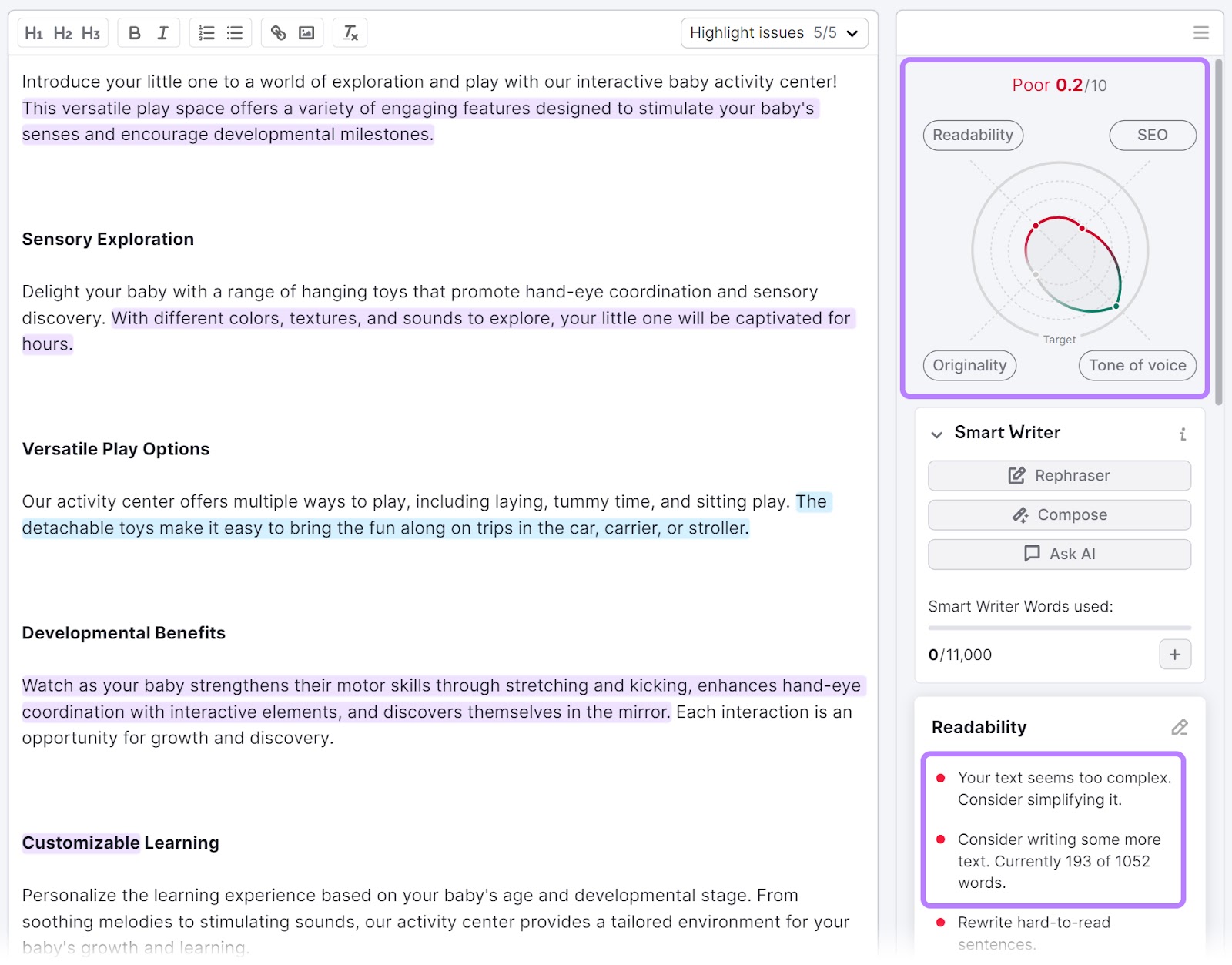Viewport: 1232px width, 965px height.
Task: Click paragraph 'Personalize the learning experience'
Action: click(436, 922)
